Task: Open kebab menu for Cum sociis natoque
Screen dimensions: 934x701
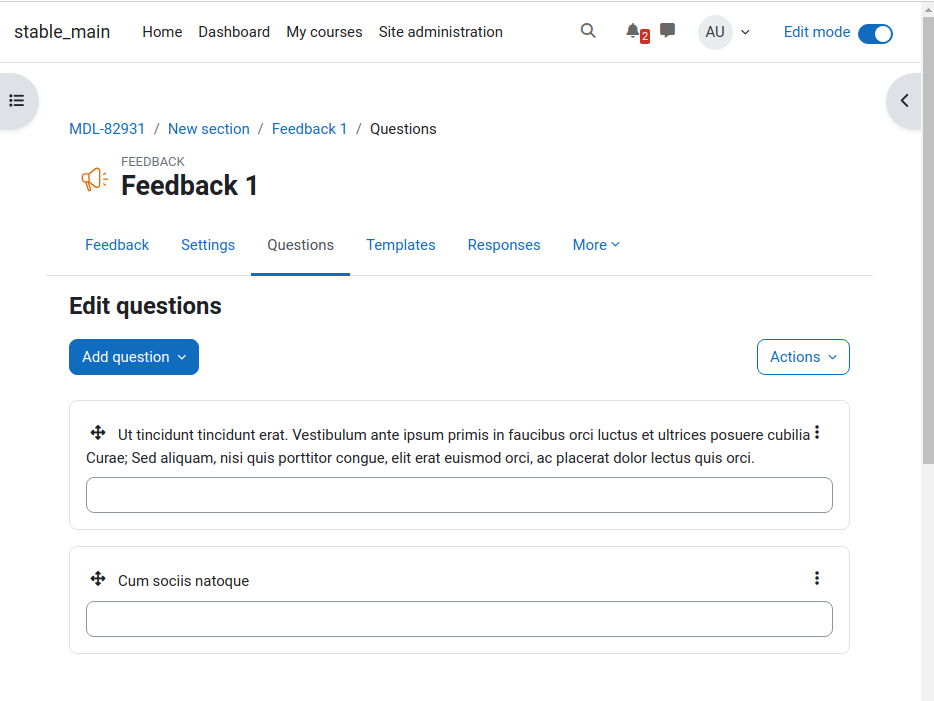Action: pos(817,578)
